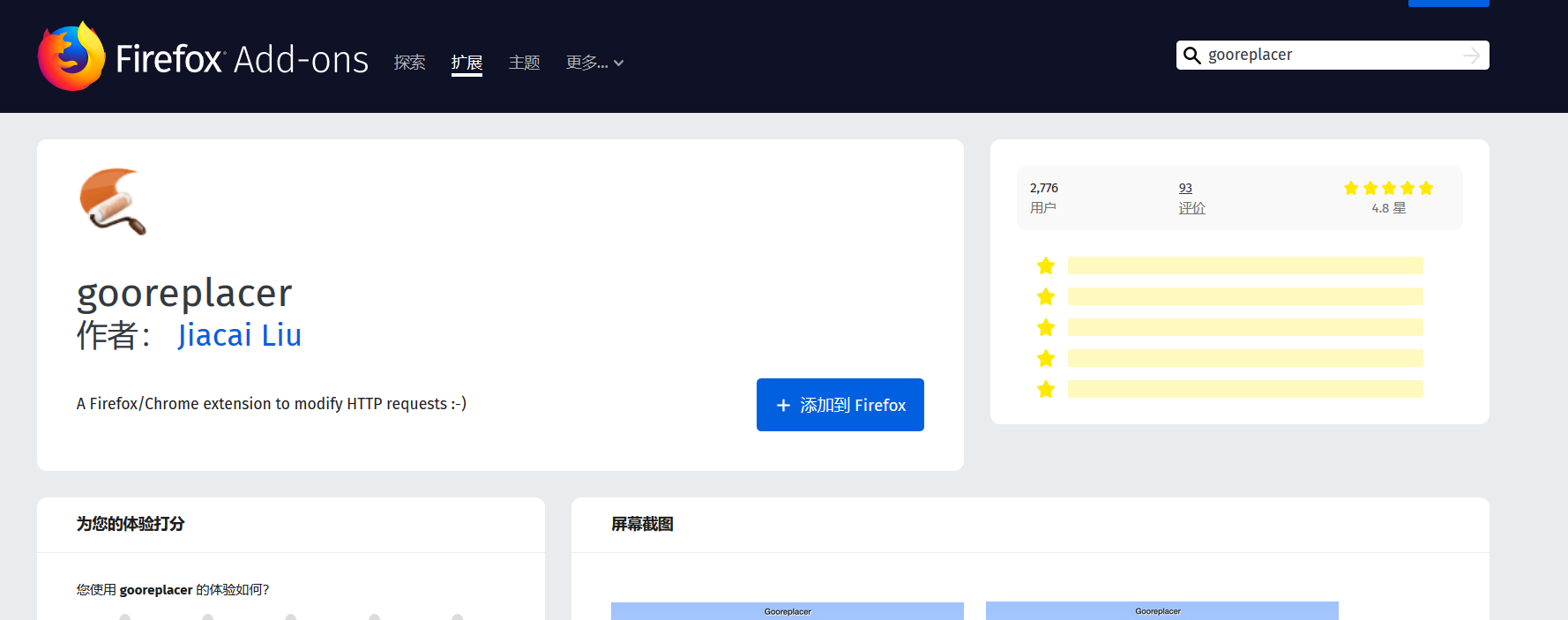
Task: Click the gooreplacer paint roller icon
Action: [x=113, y=201]
